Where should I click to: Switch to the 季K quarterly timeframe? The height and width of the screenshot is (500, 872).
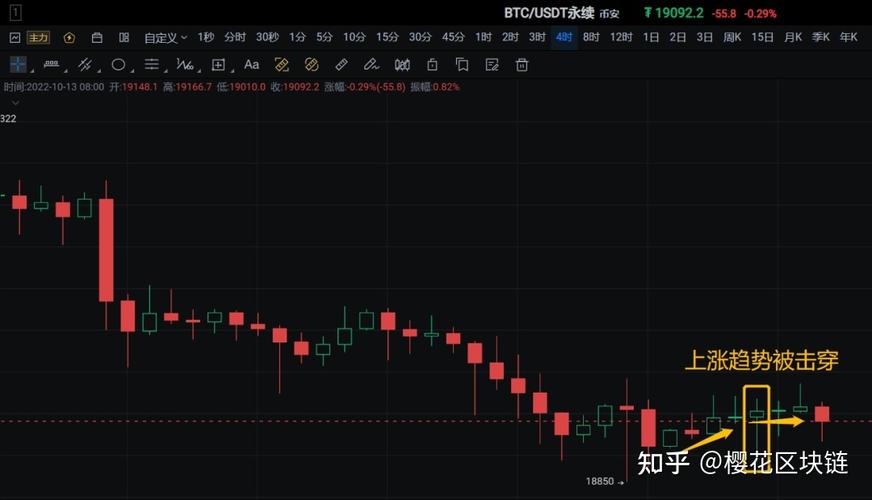pyautogui.click(x=821, y=37)
